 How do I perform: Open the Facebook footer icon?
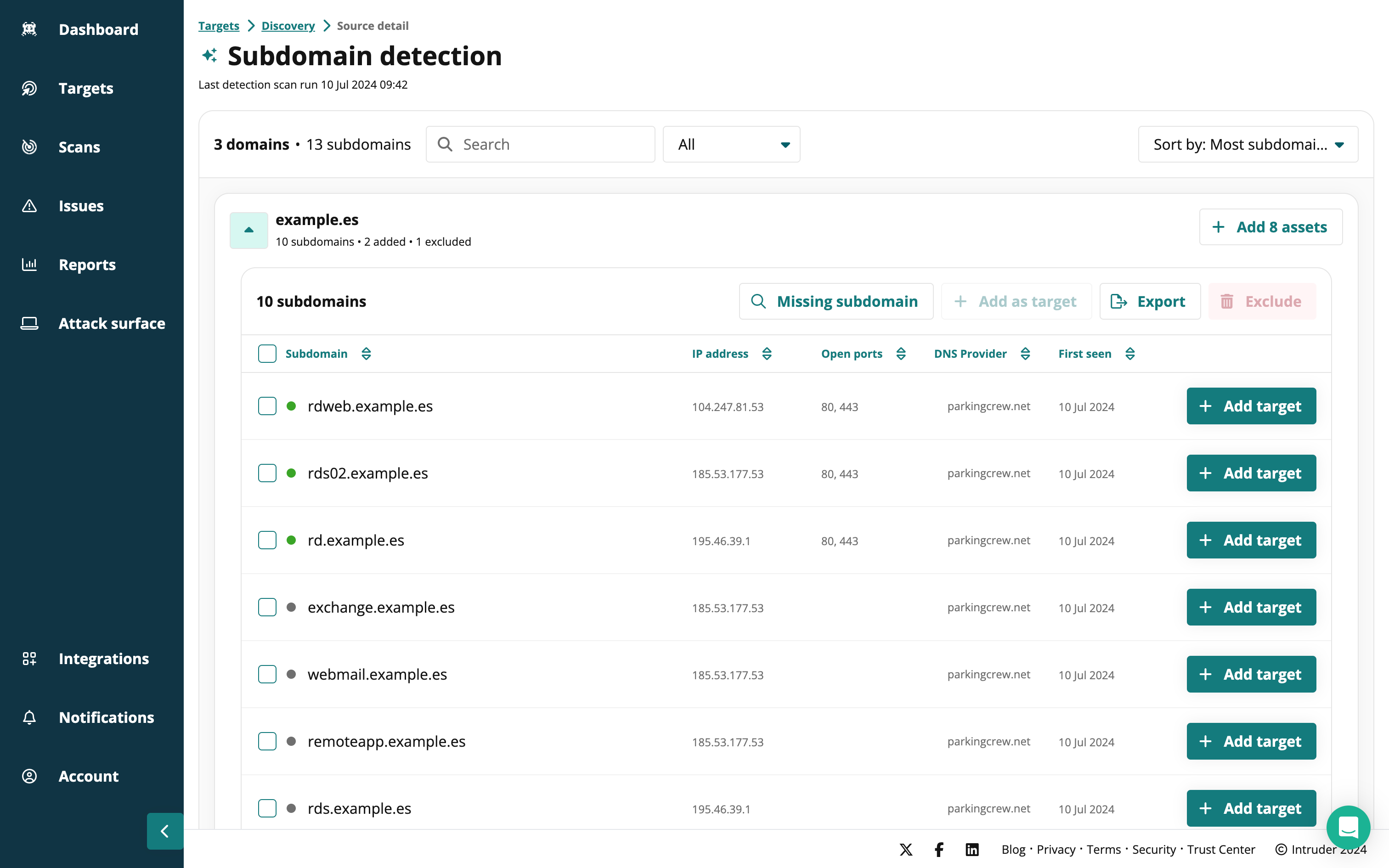(x=939, y=850)
